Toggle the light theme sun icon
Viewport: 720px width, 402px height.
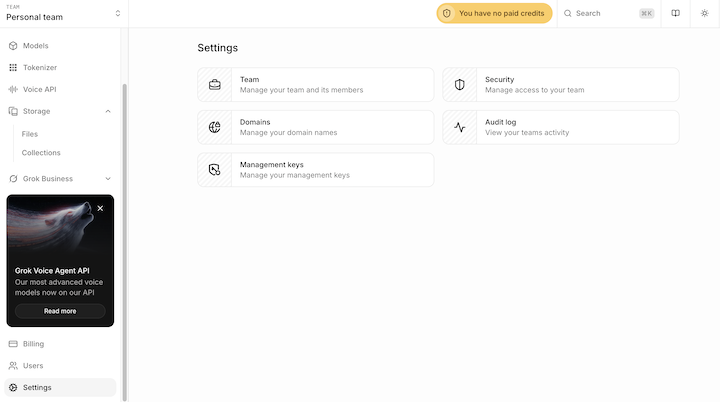[704, 13]
